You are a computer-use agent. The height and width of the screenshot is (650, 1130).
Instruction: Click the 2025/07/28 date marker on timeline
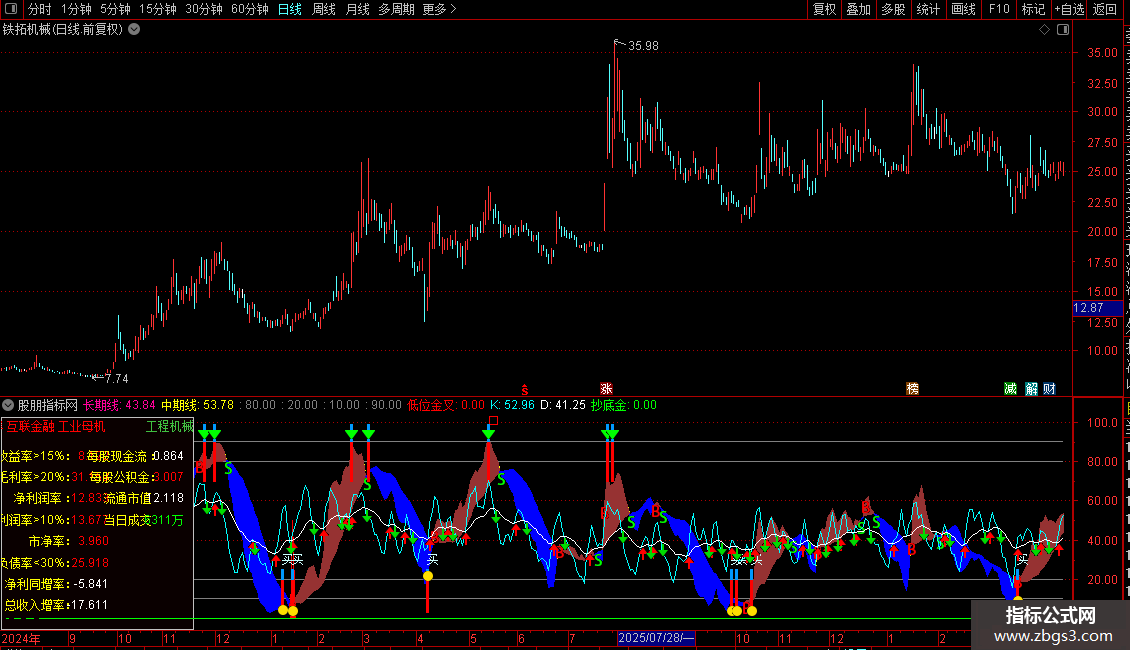[x=657, y=638]
